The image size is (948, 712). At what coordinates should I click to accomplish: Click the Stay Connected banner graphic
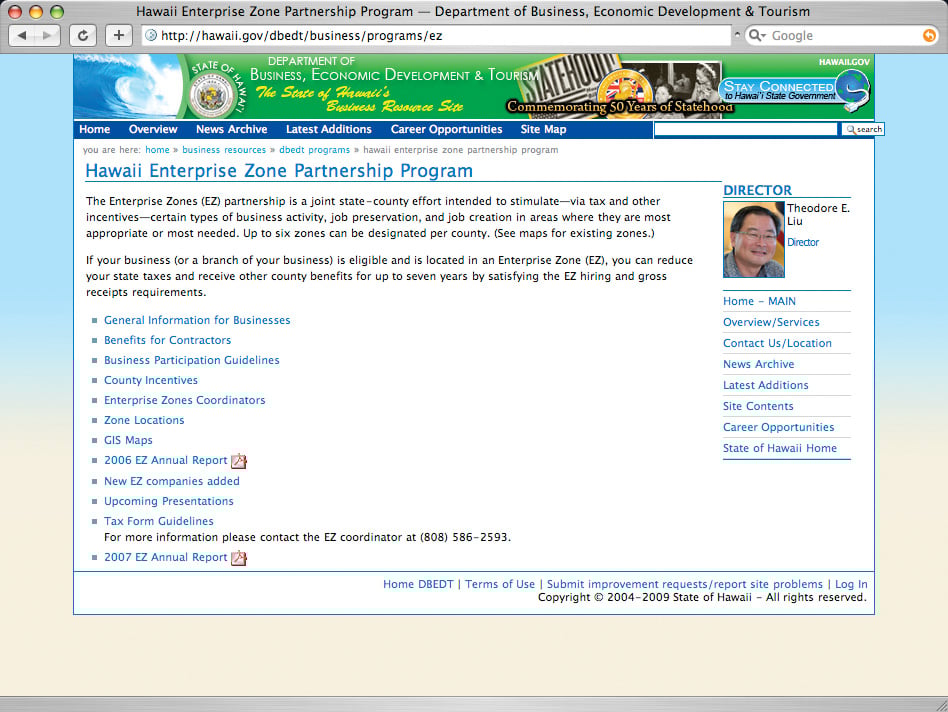point(795,91)
